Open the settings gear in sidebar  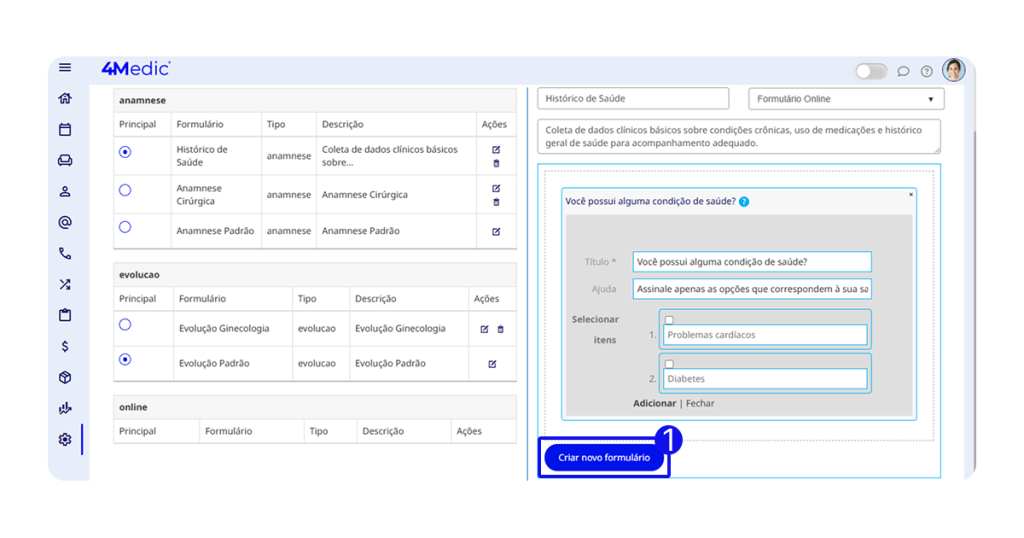[x=65, y=439]
